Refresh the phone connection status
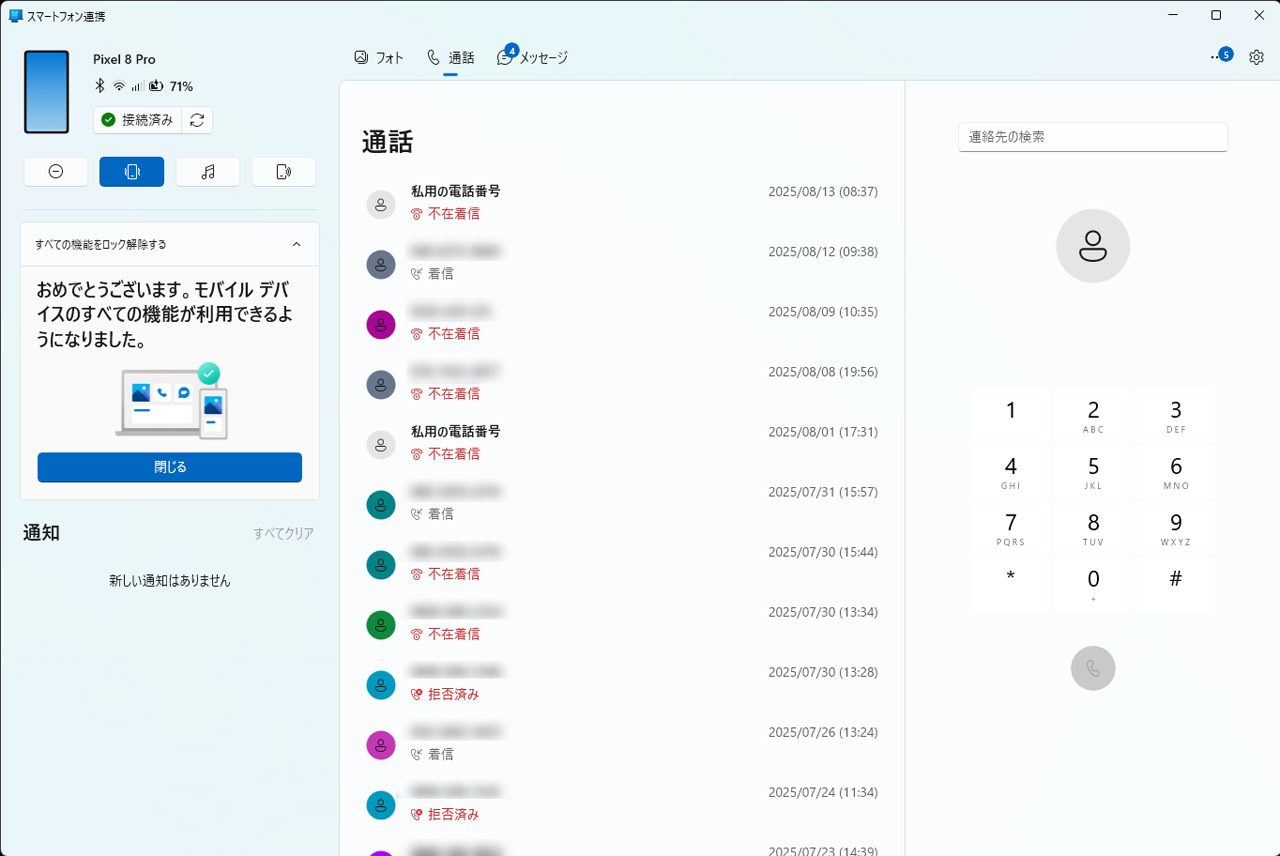This screenshot has width=1280, height=856. (197, 120)
